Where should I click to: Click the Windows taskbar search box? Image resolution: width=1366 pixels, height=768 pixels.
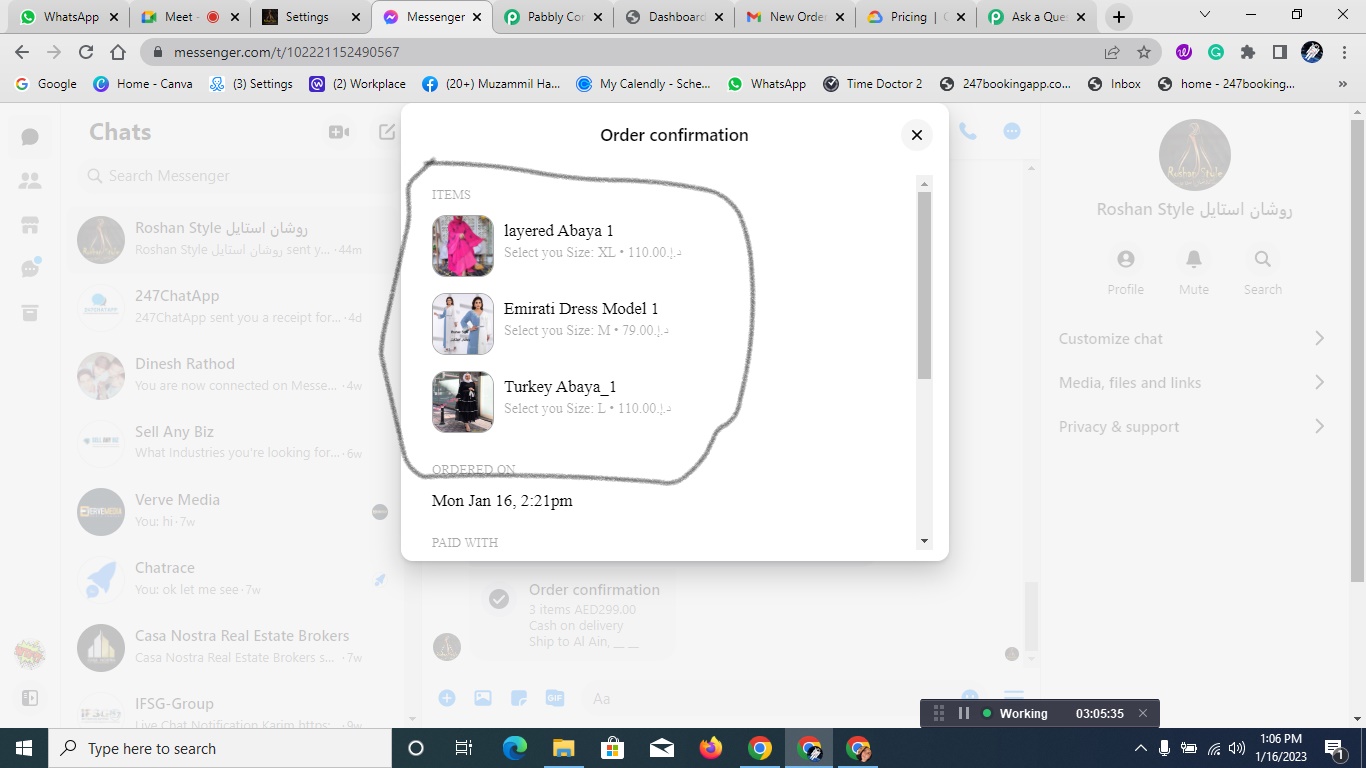(x=220, y=748)
